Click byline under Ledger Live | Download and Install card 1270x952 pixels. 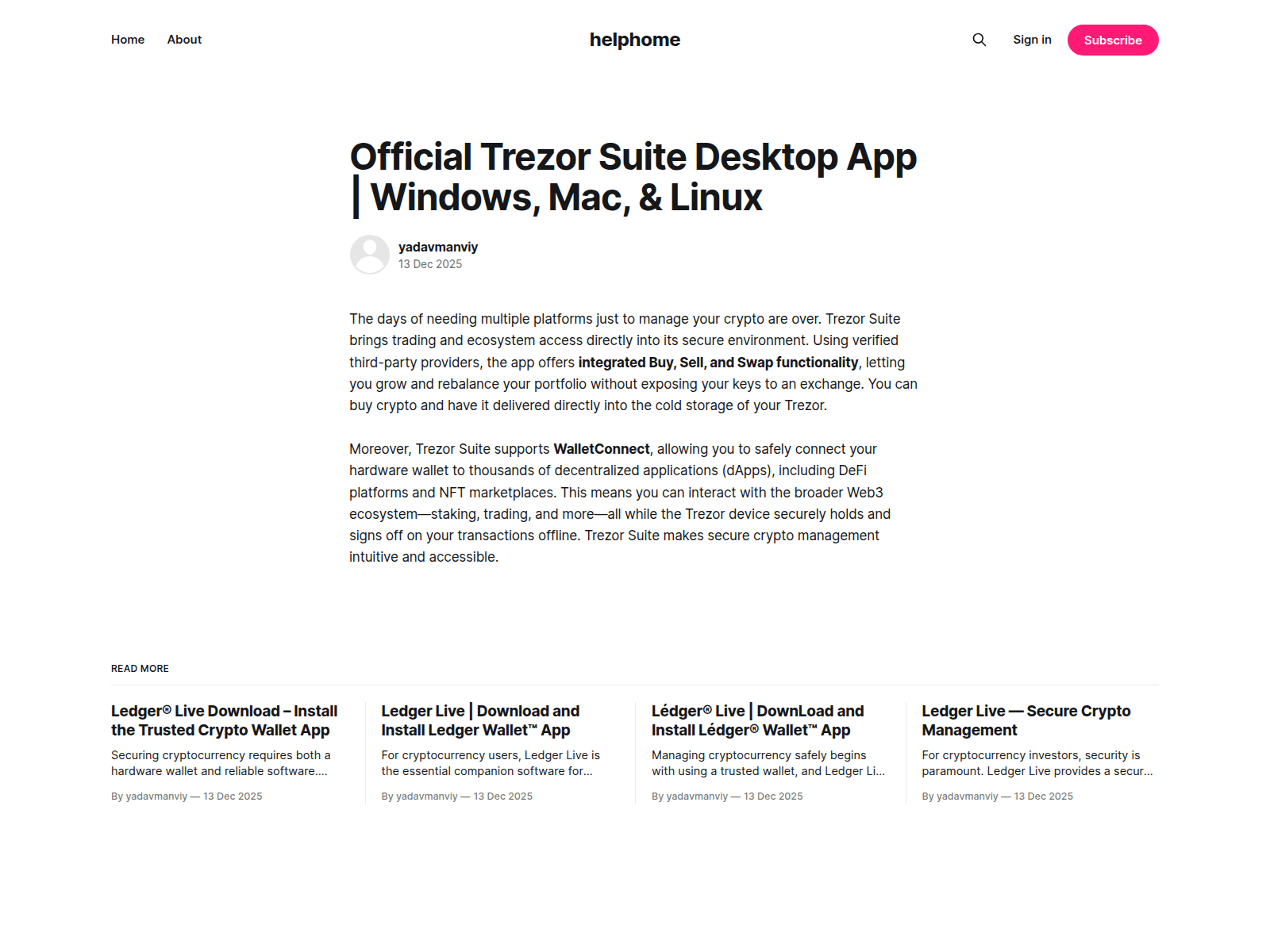457,797
